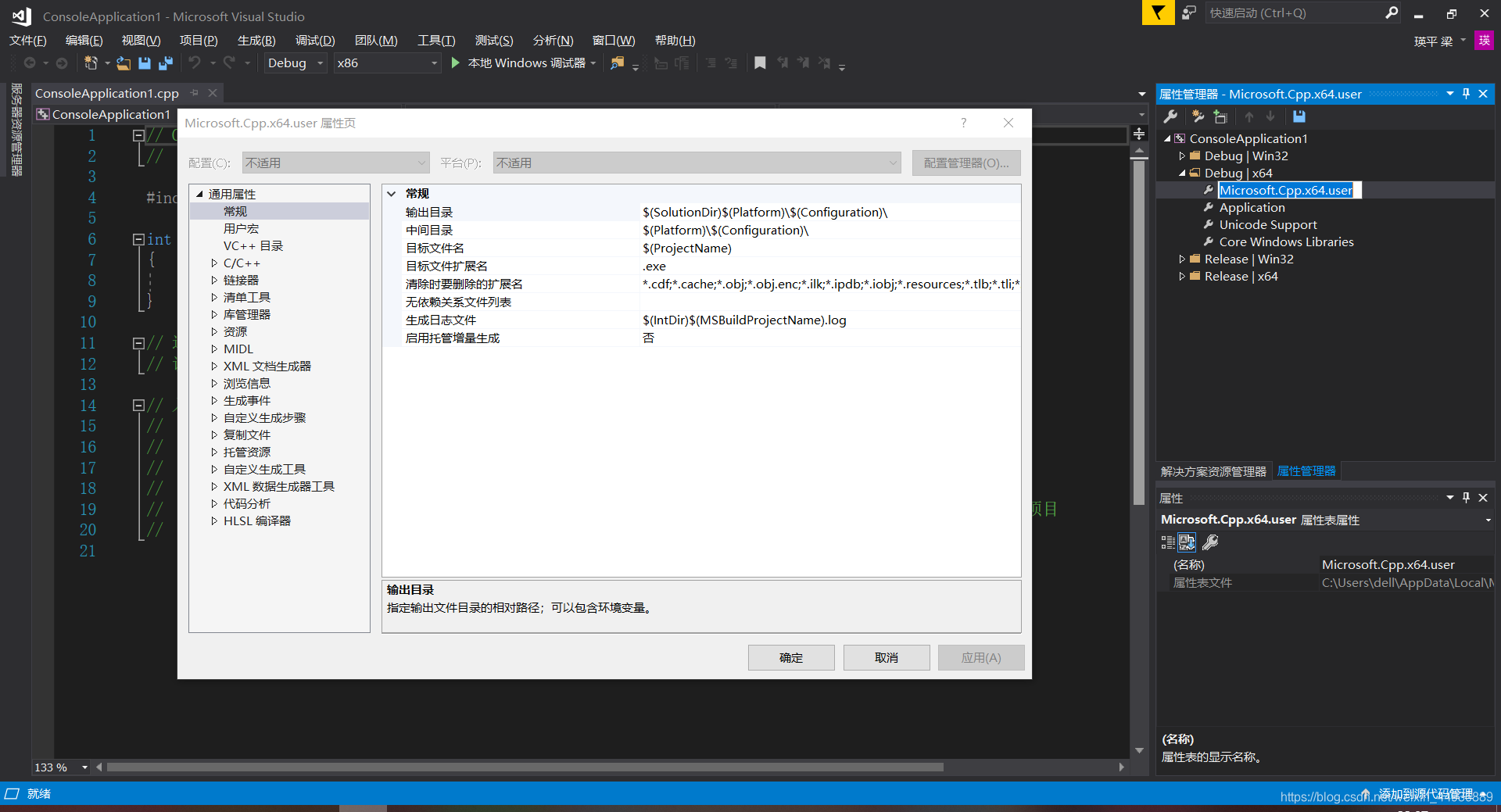This screenshot has height=812, width=1501.
Task: Expand the Release | Win32 node
Action: point(1182,259)
